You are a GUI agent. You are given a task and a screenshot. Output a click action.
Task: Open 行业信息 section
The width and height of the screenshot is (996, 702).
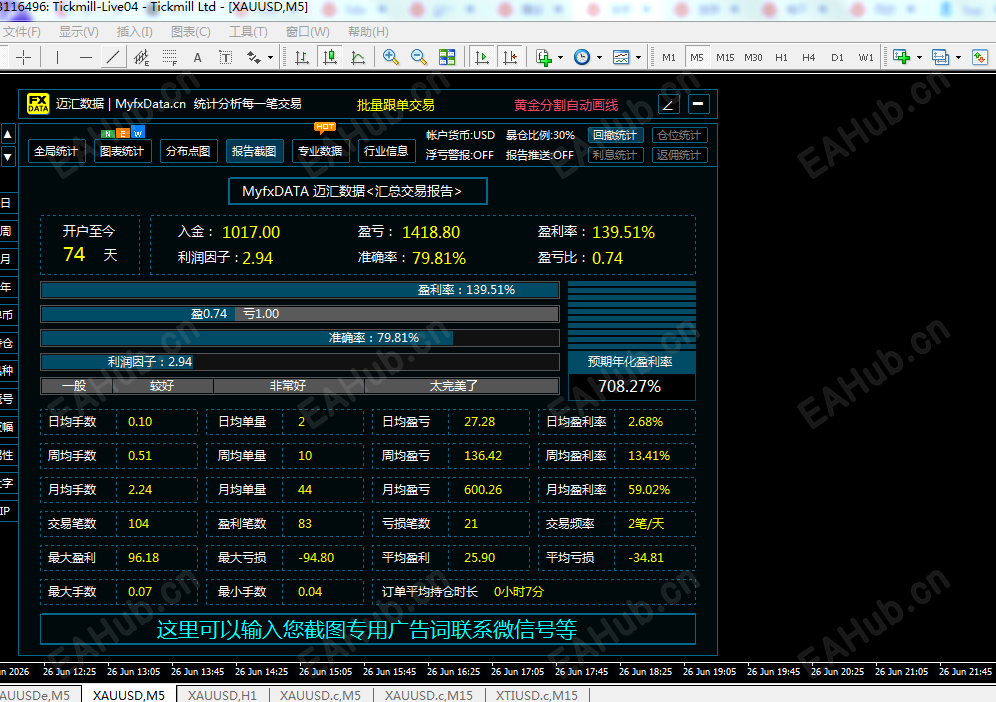point(386,151)
